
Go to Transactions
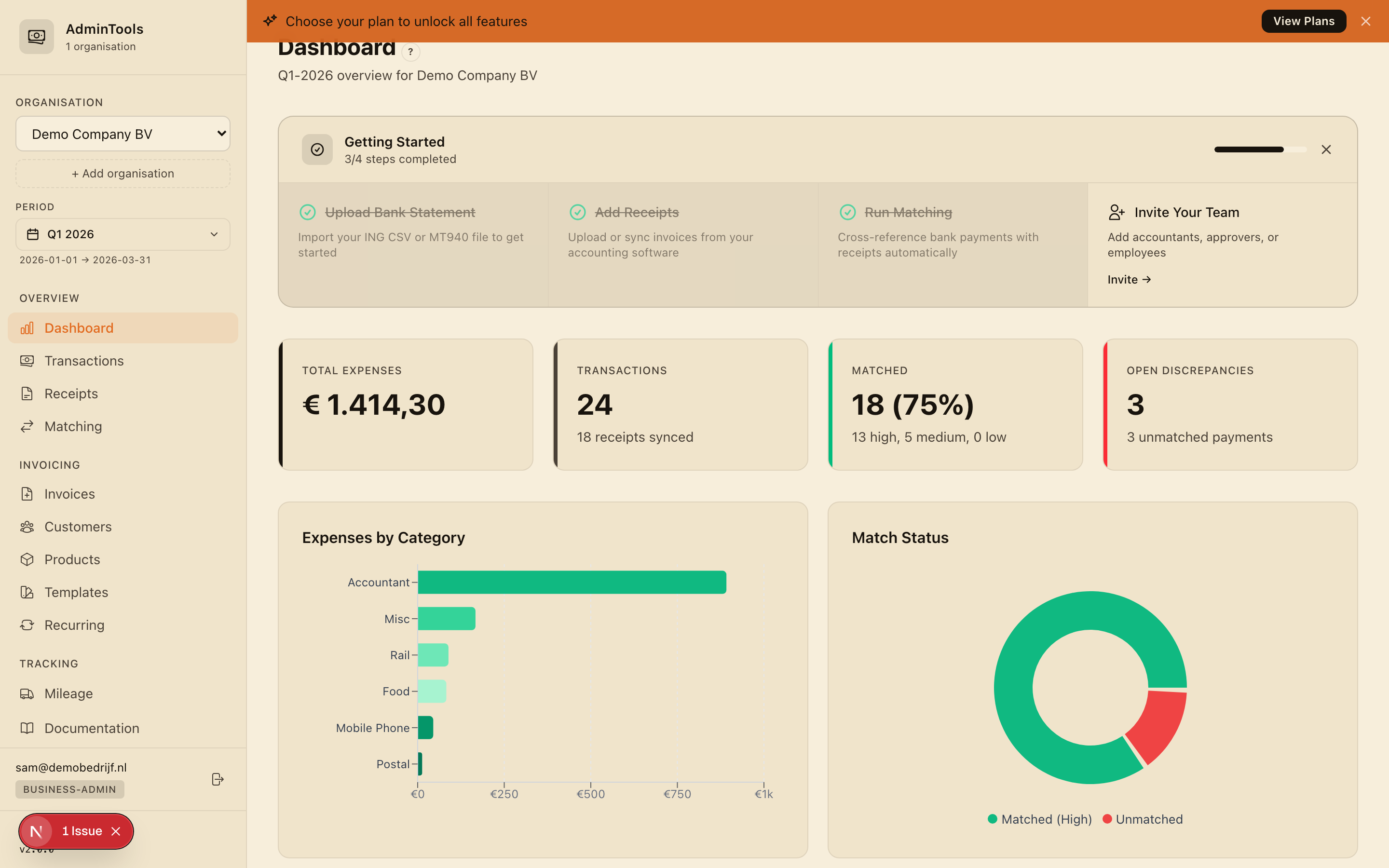[123, 361]
